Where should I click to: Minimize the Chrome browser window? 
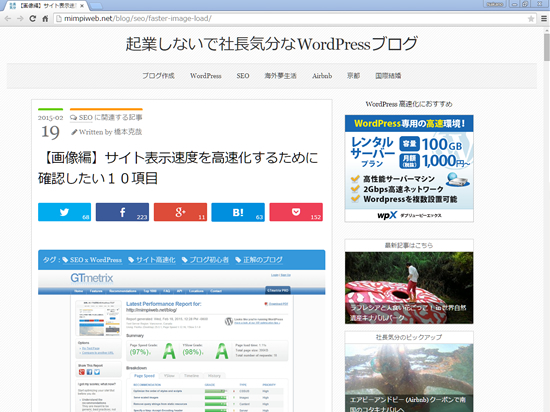515,4
